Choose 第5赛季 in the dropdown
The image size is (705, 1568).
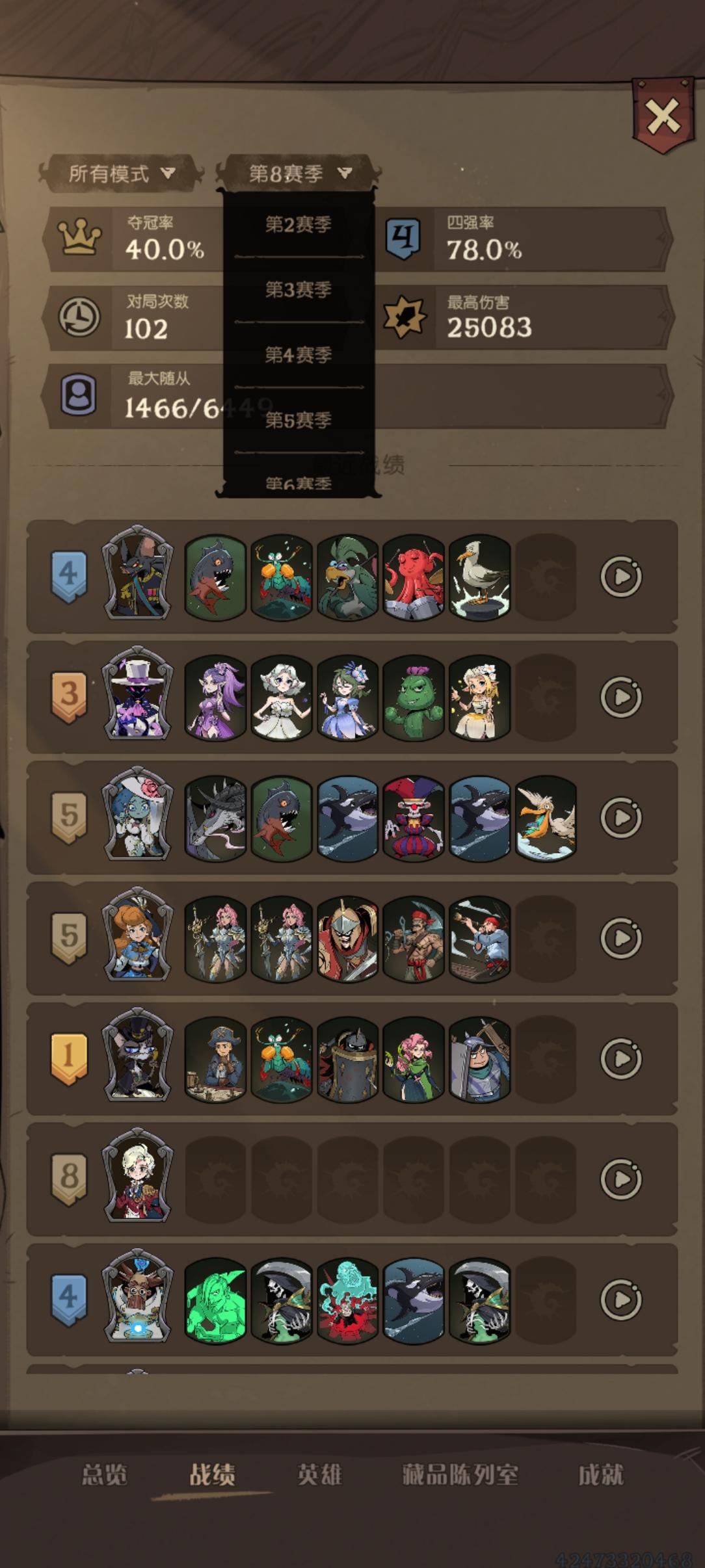[x=299, y=420]
